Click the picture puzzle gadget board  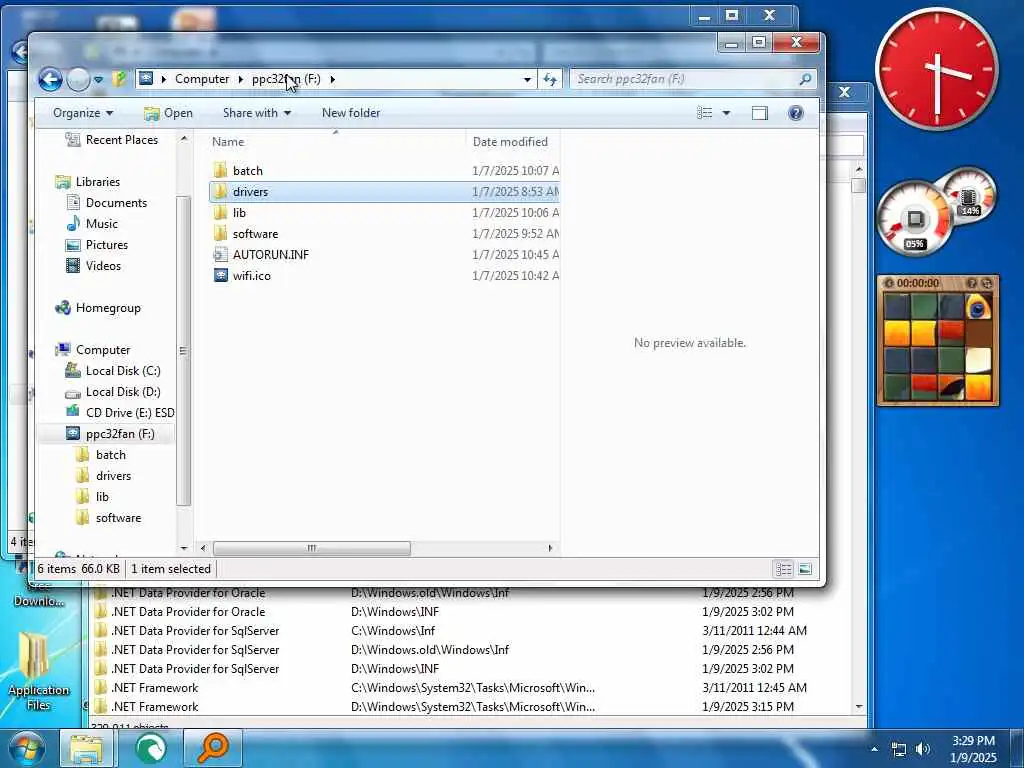coord(937,347)
